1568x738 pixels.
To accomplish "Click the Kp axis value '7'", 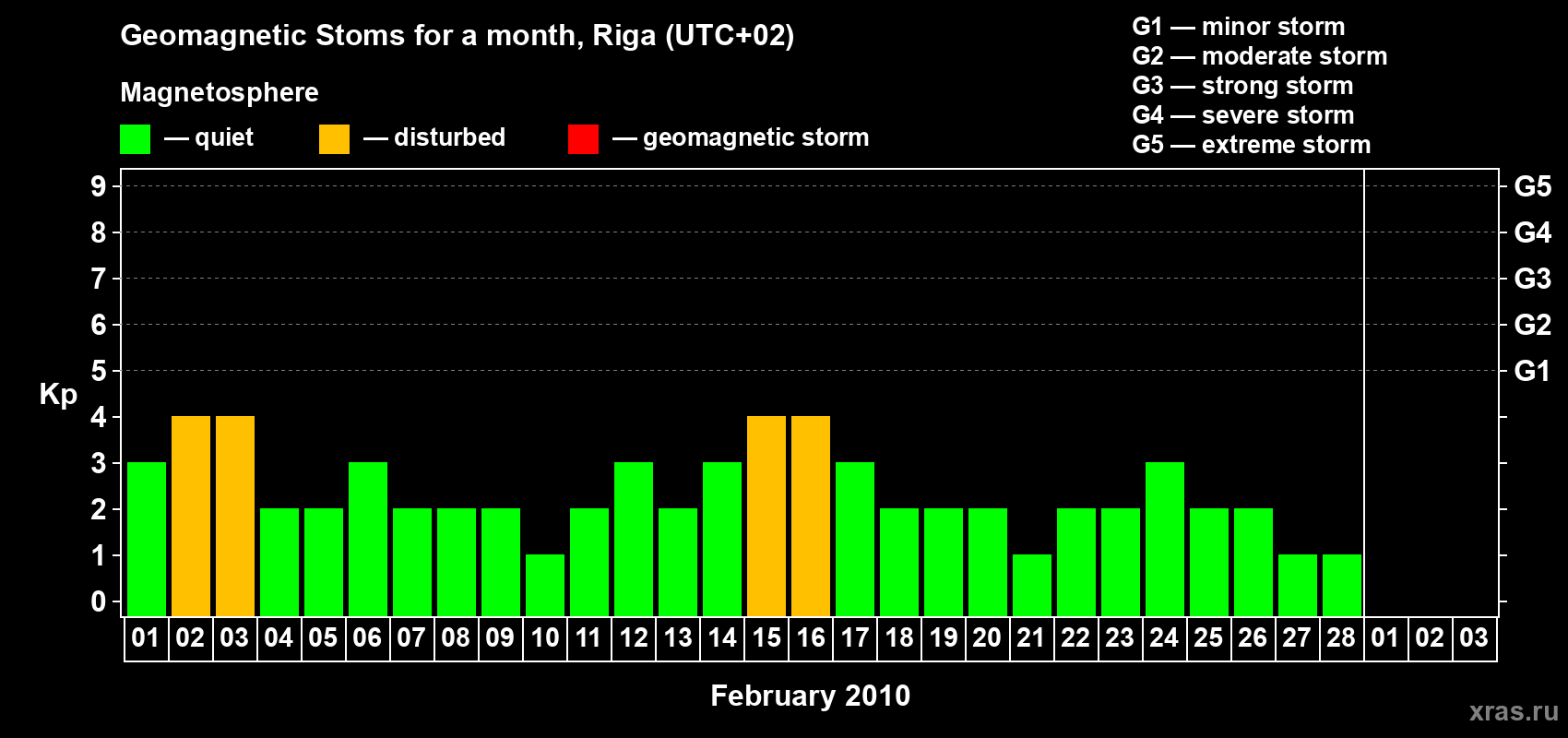I will (x=99, y=279).
